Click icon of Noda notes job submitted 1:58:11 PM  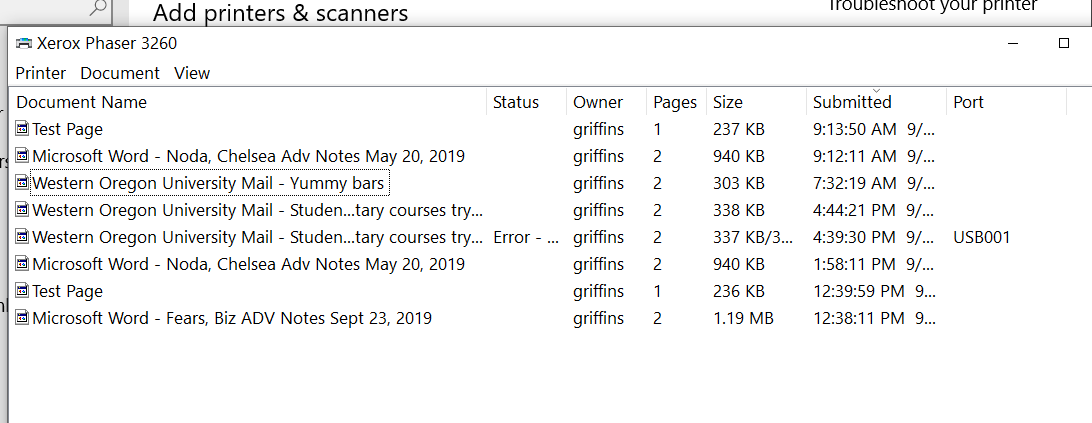[x=22, y=264]
